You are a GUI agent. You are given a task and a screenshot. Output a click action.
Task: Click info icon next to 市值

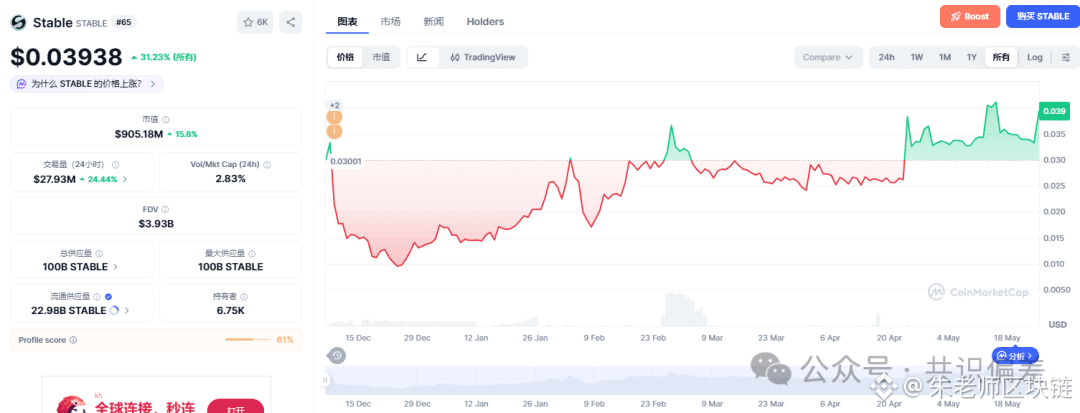point(166,120)
